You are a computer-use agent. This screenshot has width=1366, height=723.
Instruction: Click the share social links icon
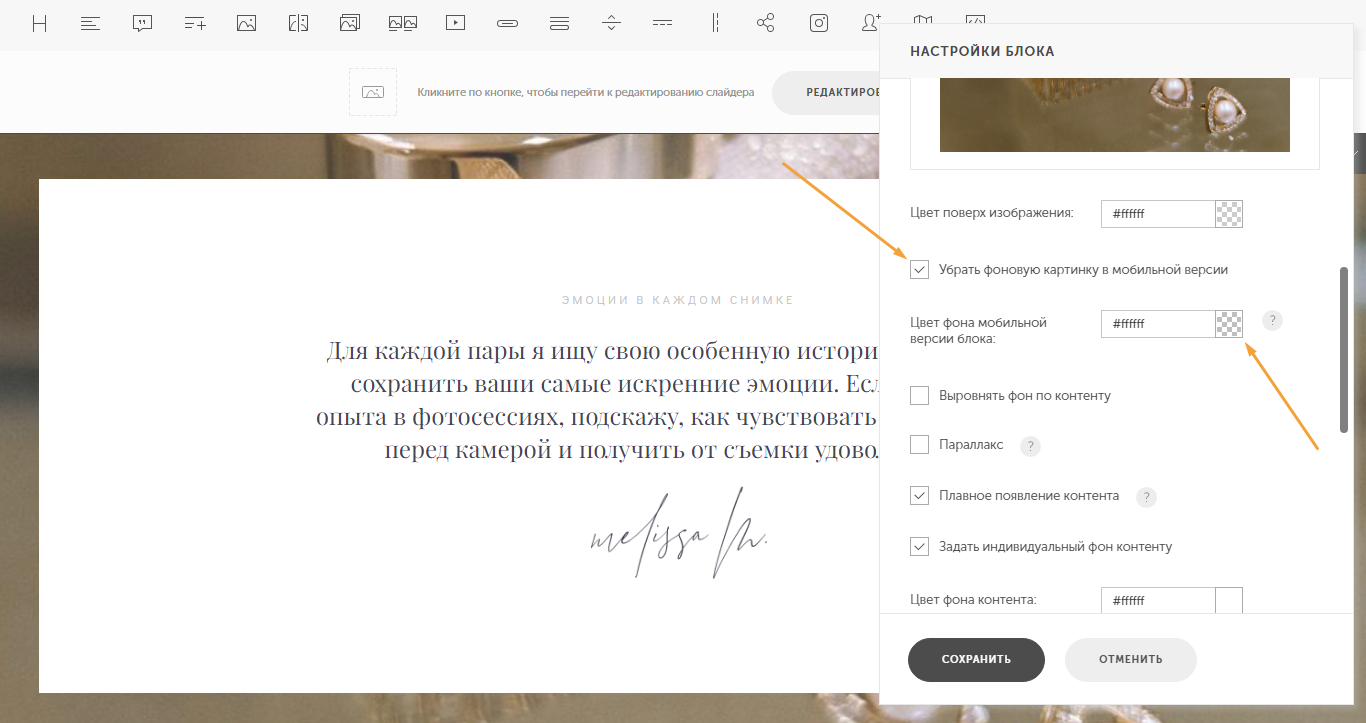[x=766, y=23]
